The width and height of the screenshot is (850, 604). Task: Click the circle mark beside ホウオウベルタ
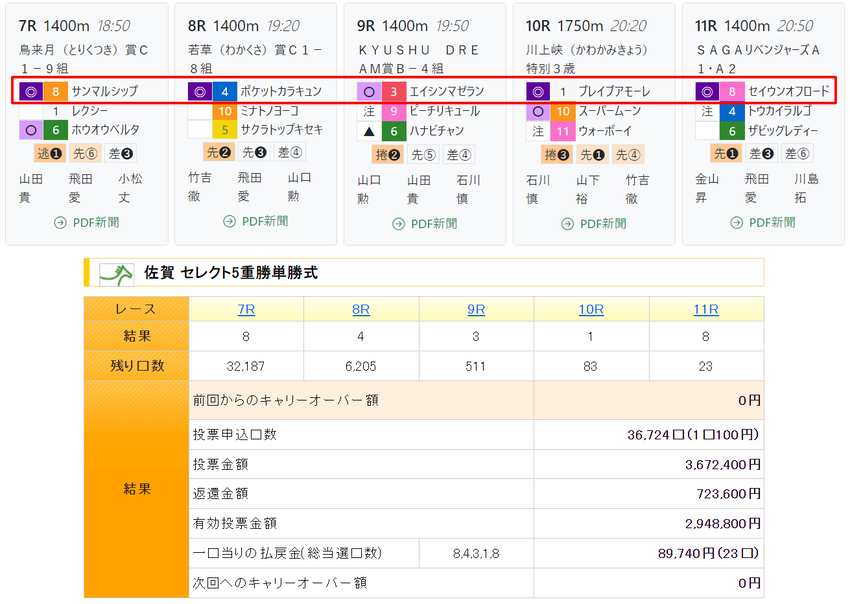(x=31, y=130)
